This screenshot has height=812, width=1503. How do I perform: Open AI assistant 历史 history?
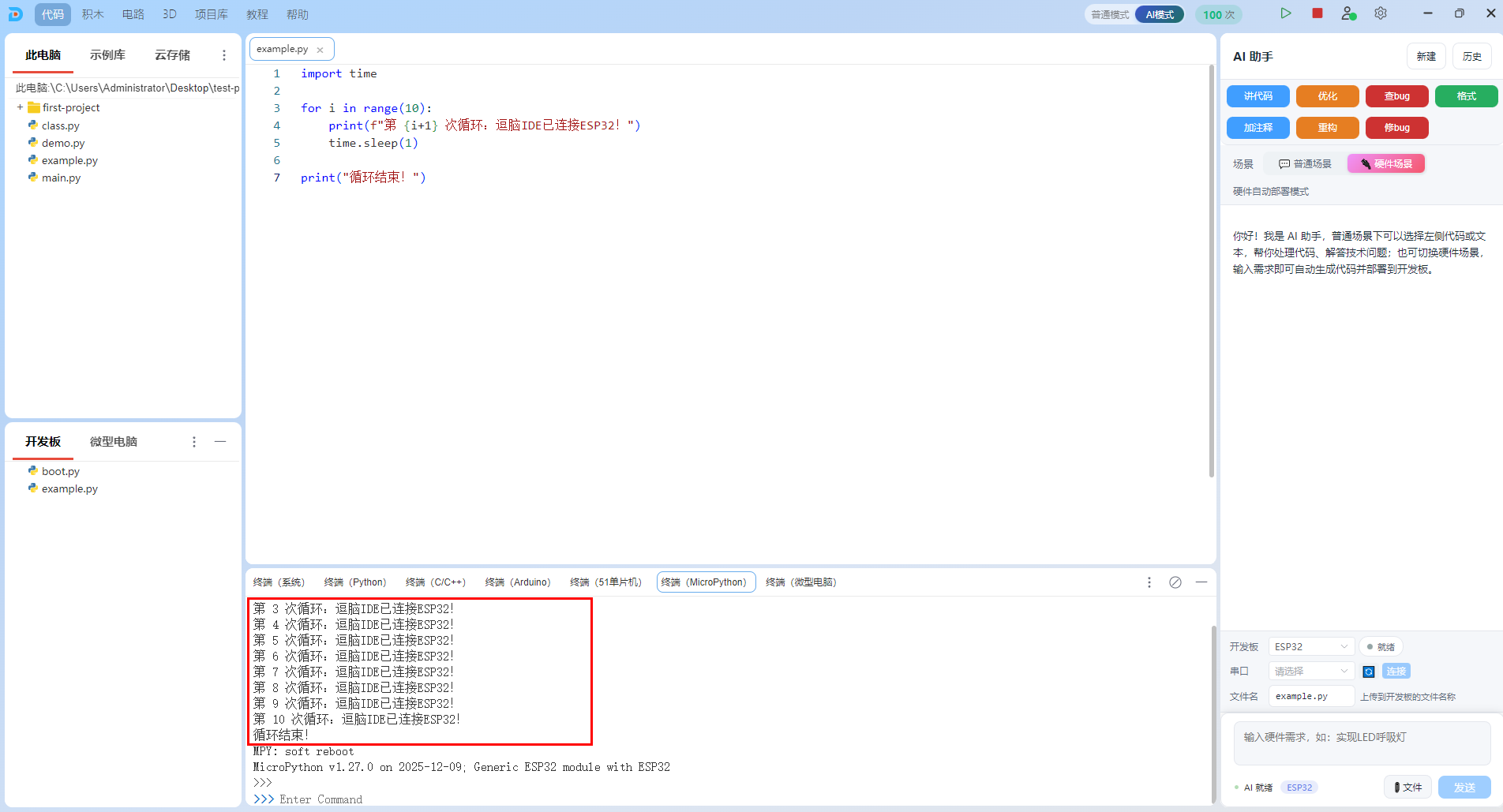click(1472, 57)
